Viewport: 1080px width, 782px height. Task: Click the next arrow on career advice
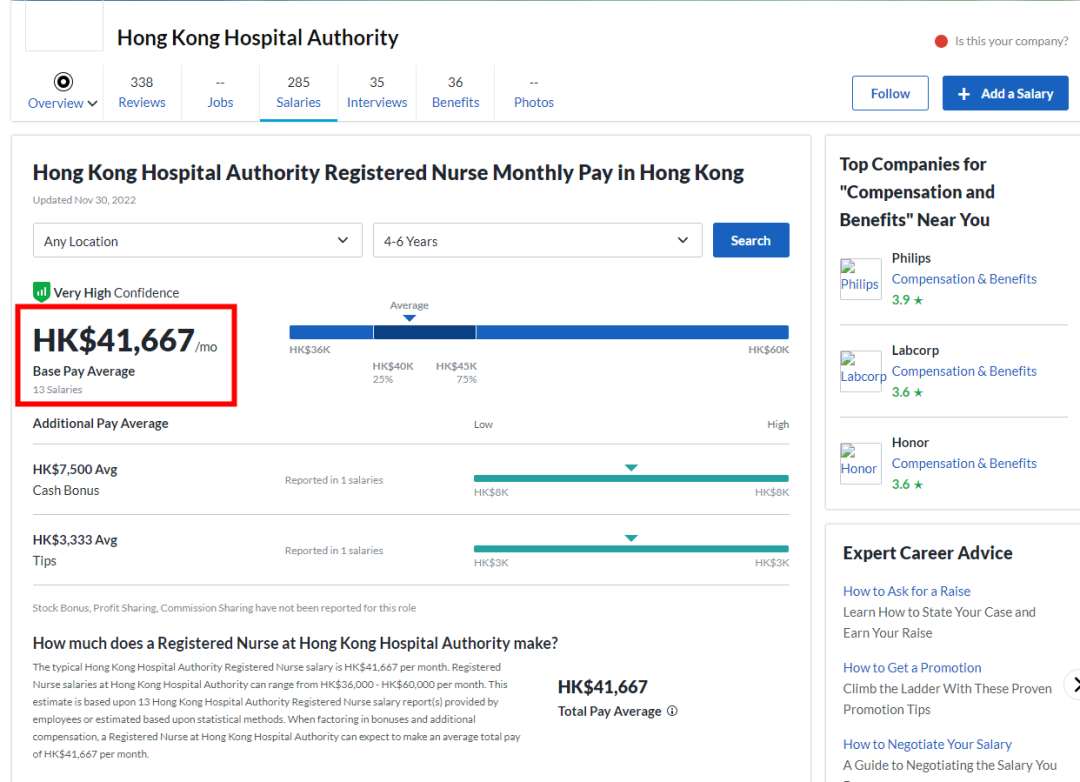(1074, 685)
